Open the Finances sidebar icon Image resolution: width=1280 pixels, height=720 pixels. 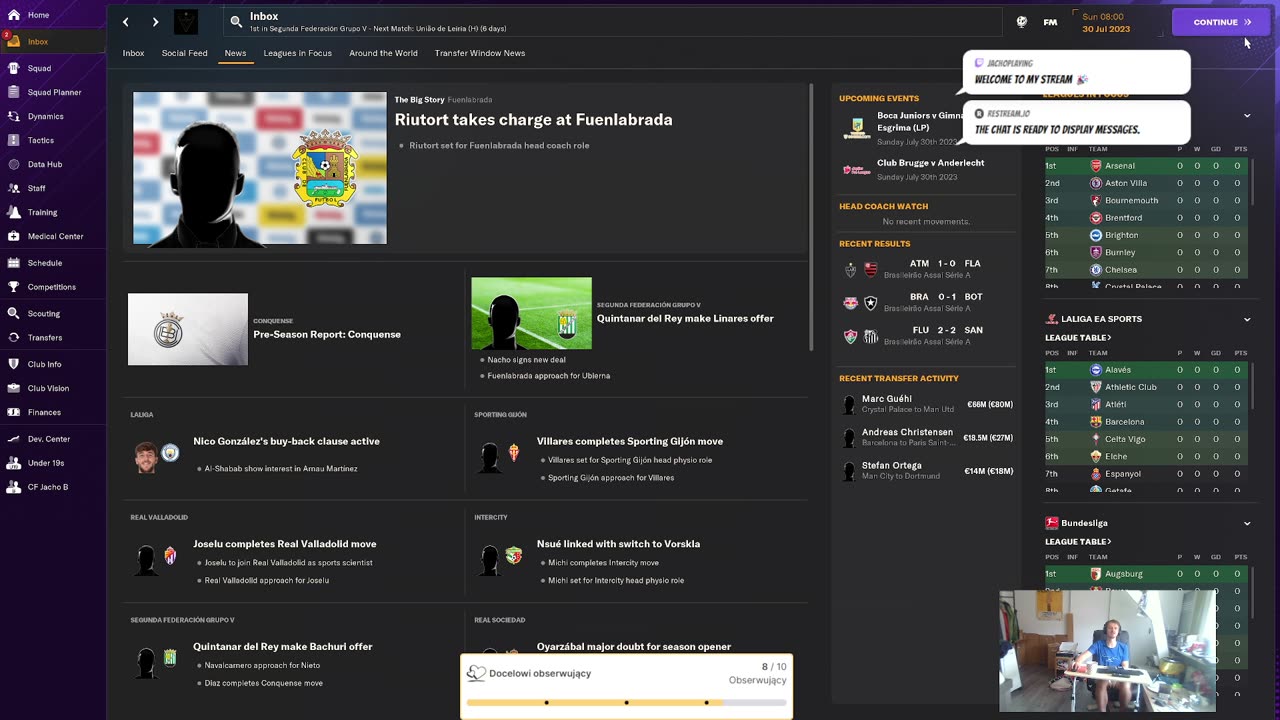click(x=14, y=412)
